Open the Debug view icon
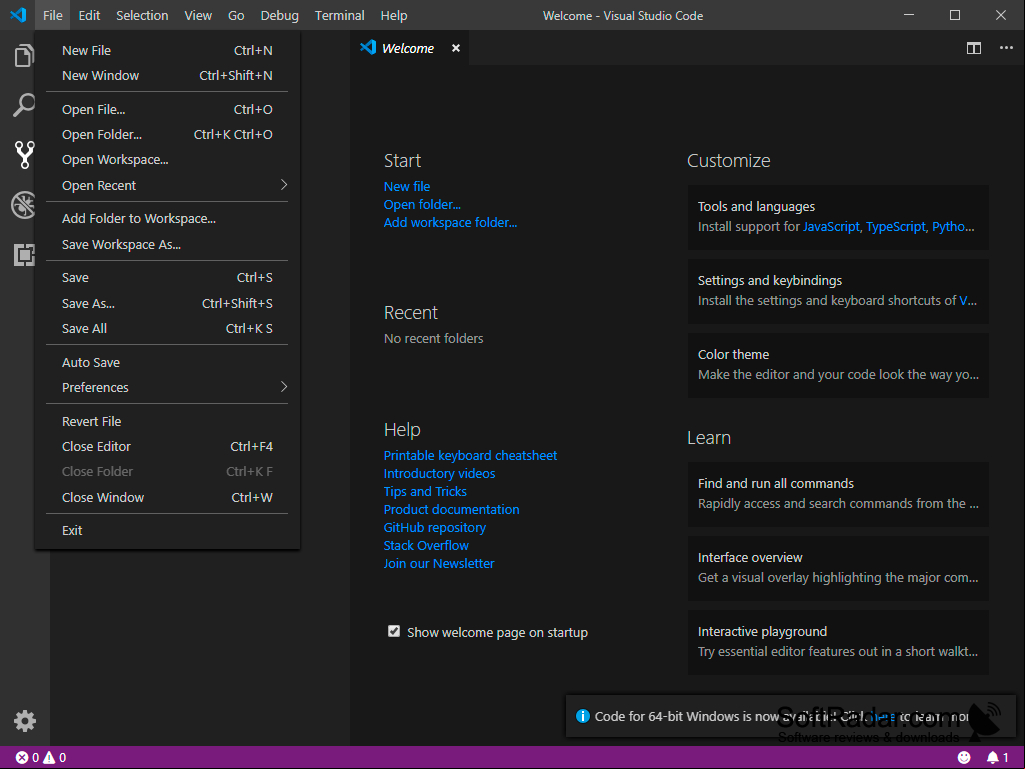The width and height of the screenshot is (1025, 769). coord(24,205)
